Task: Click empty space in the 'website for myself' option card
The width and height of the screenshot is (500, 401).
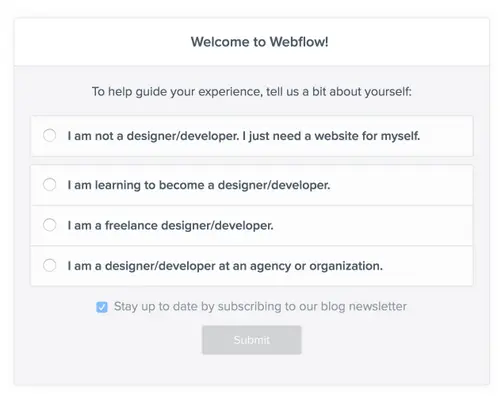Action: click(447, 136)
